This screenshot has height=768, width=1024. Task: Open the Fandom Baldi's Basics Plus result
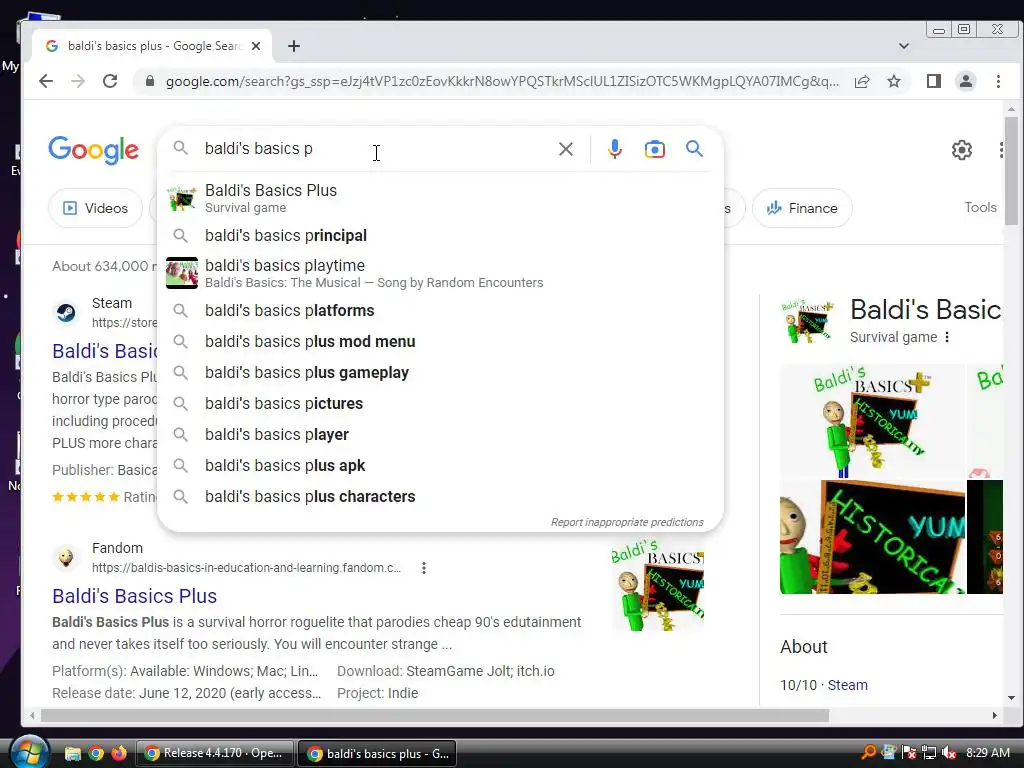[135, 596]
